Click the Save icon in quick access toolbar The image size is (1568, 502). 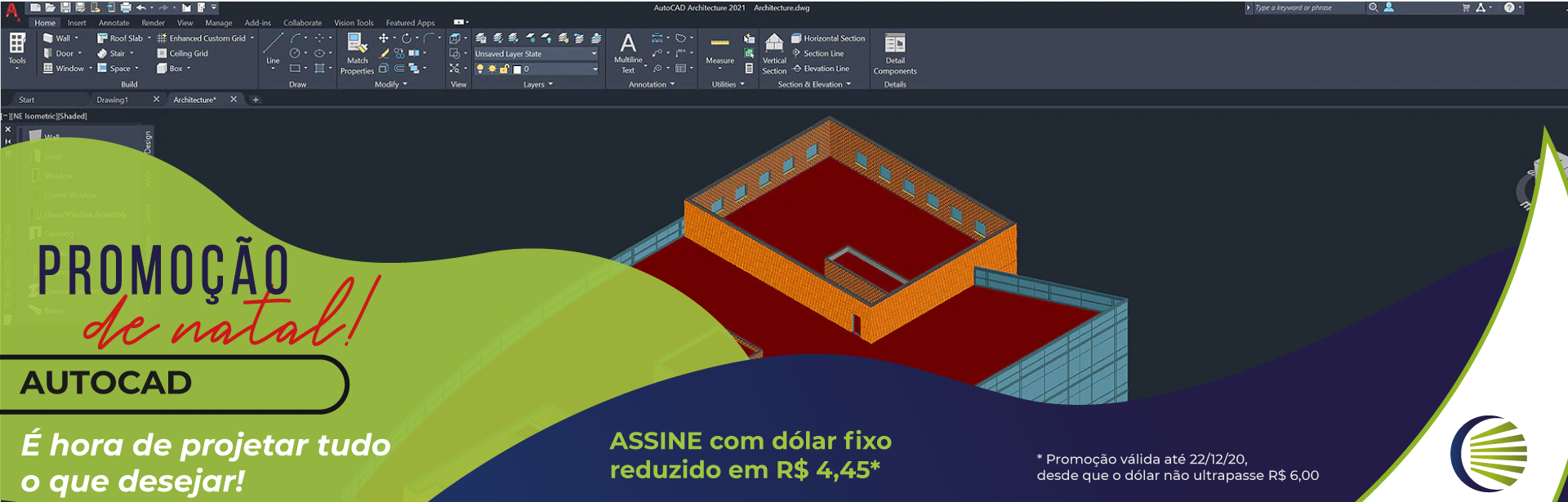(65, 7)
